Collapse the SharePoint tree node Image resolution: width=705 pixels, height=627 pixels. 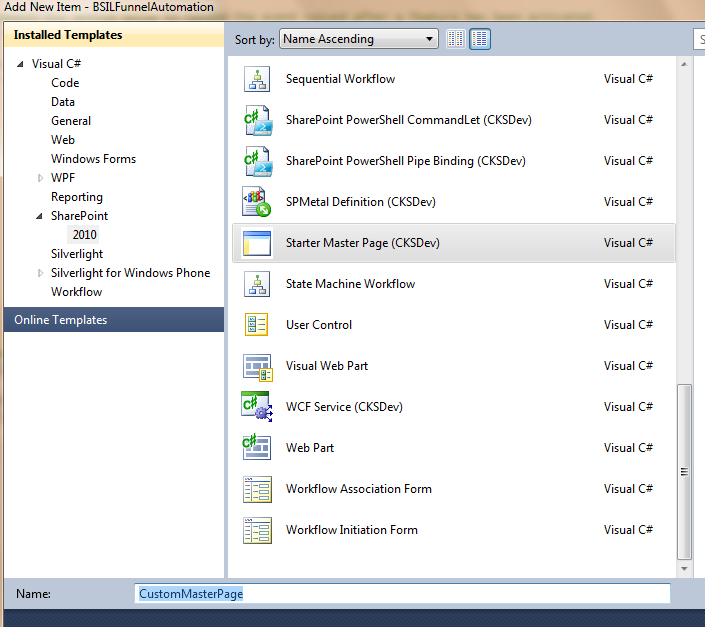pos(40,216)
